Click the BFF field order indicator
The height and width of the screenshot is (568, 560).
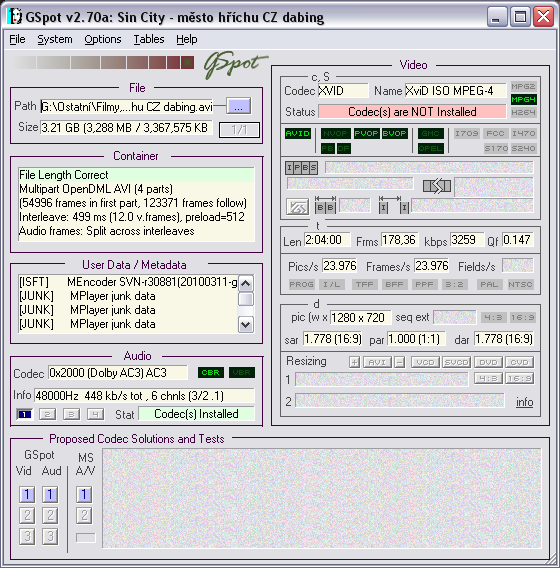pyautogui.click(x=394, y=284)
